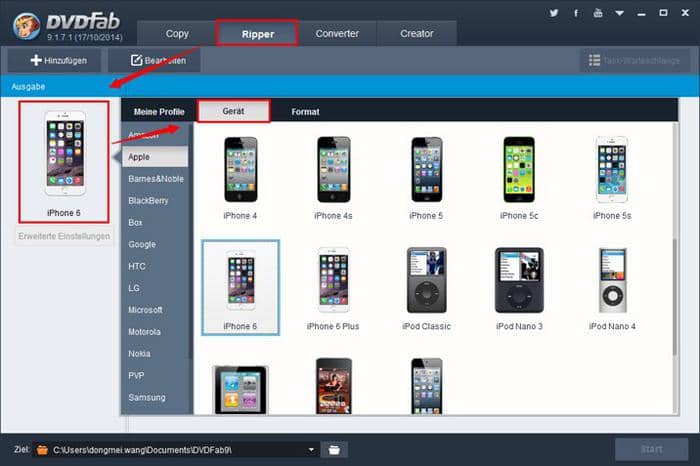Click the Ausgabe header bar label
Viewport: 700px width, 466px height.
[x=28, y=87]
